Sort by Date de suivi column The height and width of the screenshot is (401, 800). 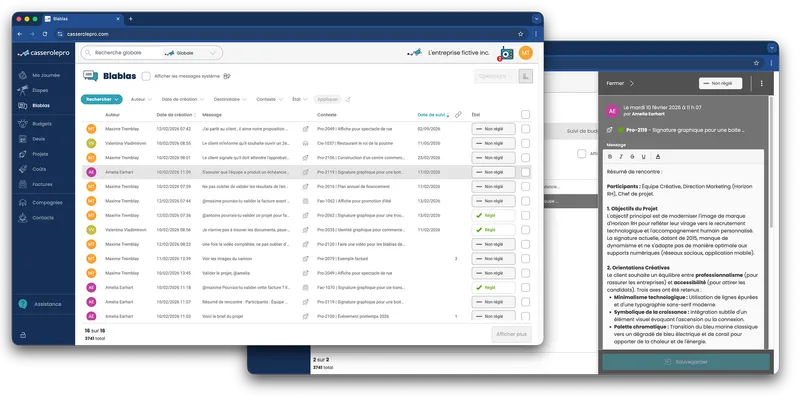tap(433, 115)
